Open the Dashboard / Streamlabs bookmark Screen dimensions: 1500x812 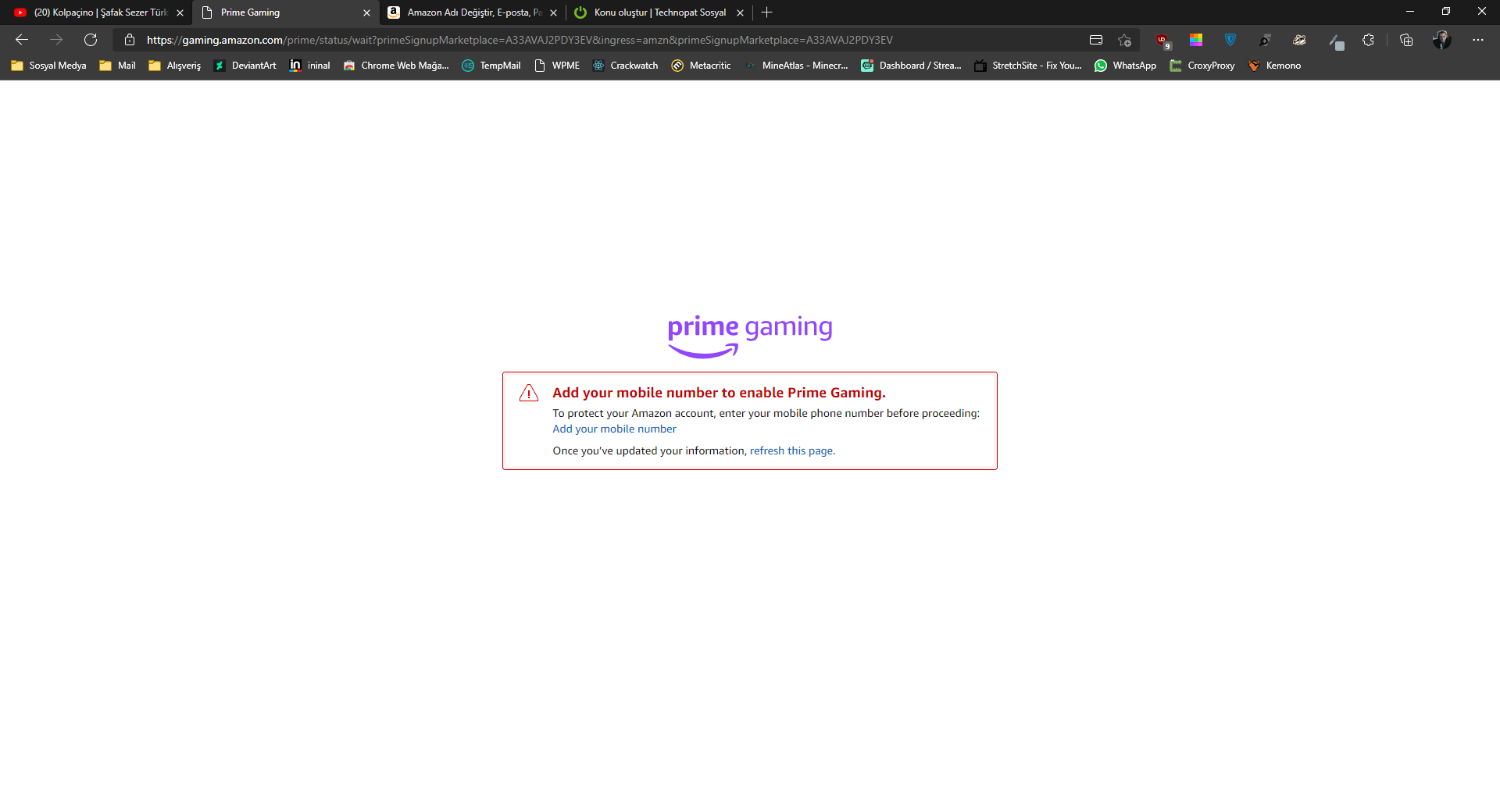pos(911,66)
